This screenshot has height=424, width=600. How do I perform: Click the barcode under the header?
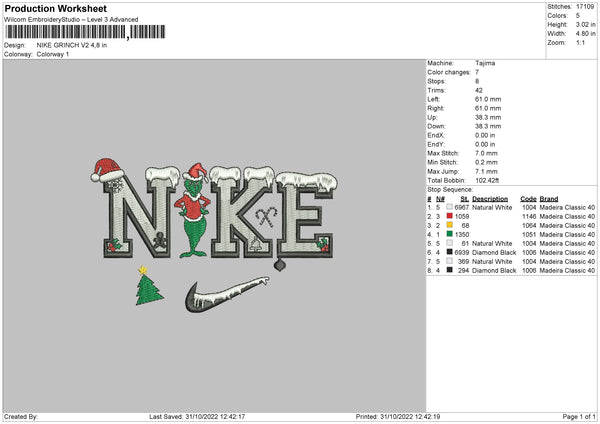click(x=85, y=32)
